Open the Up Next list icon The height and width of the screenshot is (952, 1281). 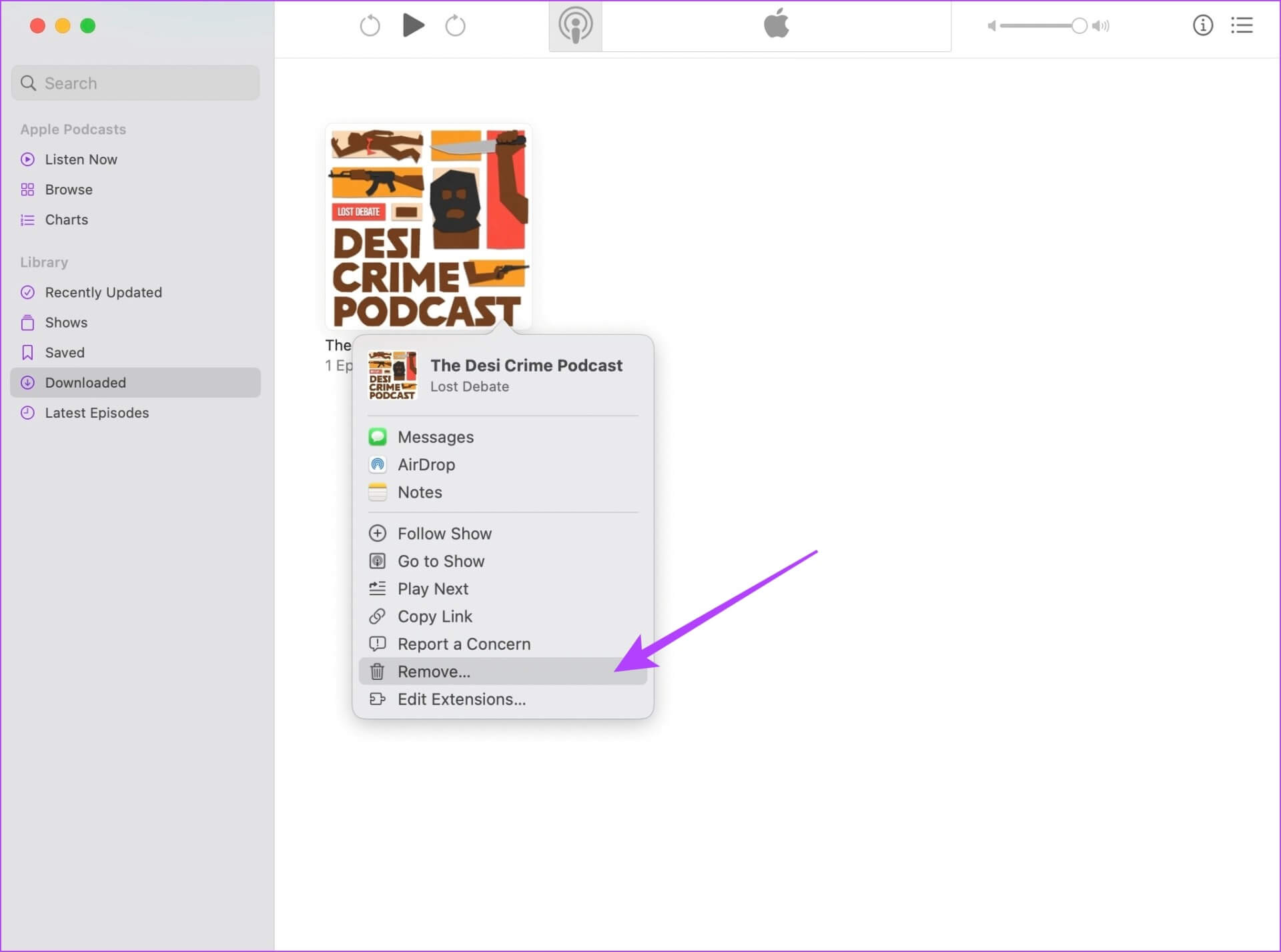[1242, 25]
